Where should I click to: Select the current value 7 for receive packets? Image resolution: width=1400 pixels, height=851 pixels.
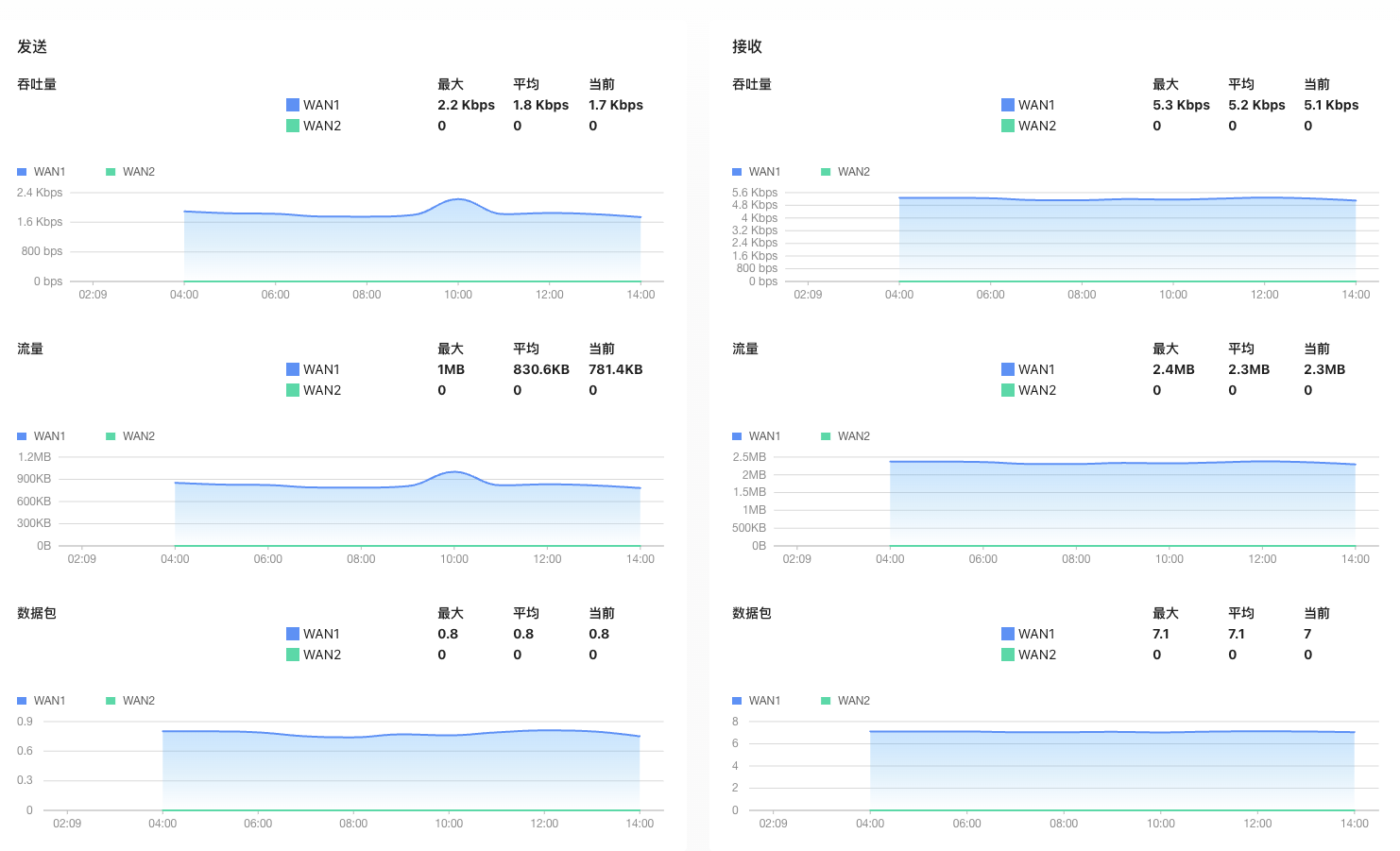point(1307,634)
